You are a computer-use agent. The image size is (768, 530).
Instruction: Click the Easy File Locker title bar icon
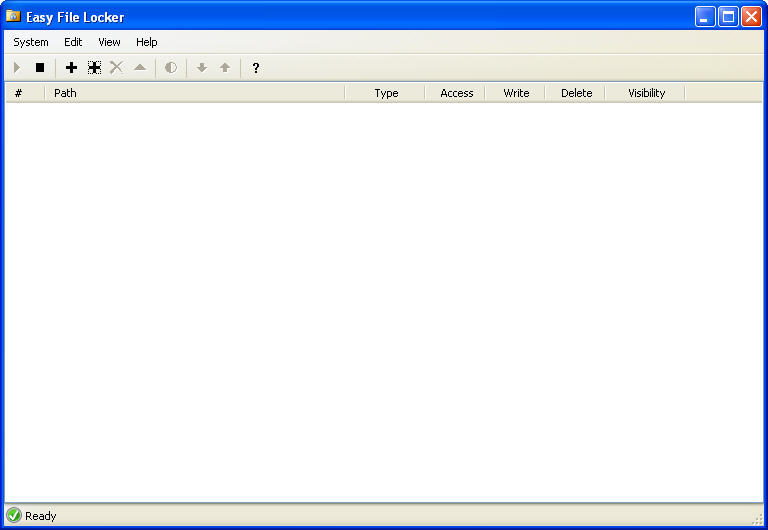click(13, 16)
